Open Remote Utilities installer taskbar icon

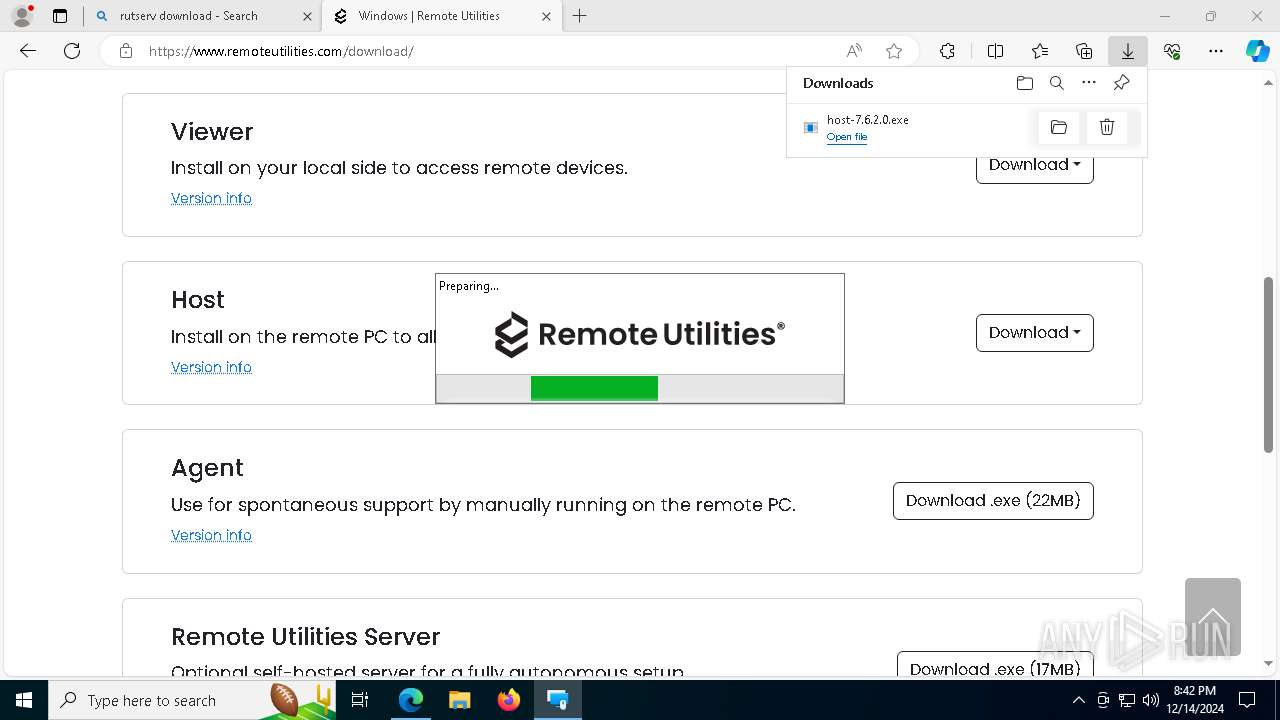[x=558, y=700]
